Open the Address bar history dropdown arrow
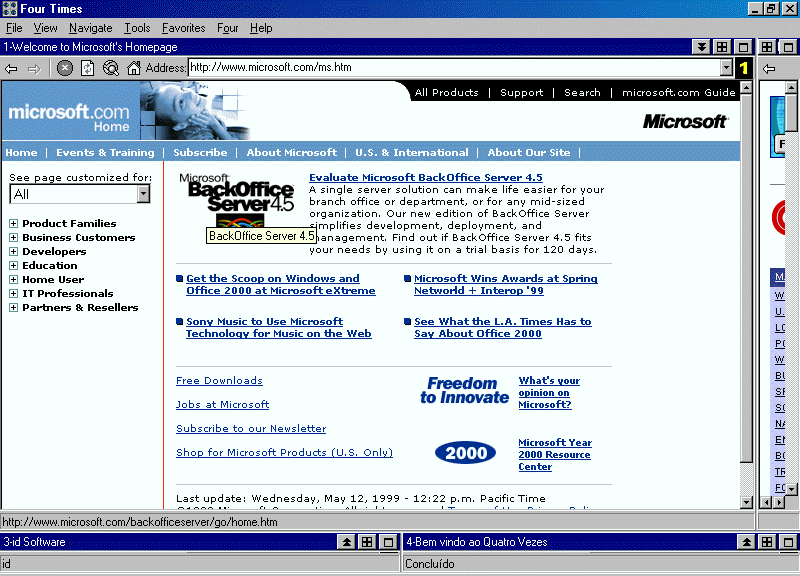800x576 pixels. [x=727, y=68]
